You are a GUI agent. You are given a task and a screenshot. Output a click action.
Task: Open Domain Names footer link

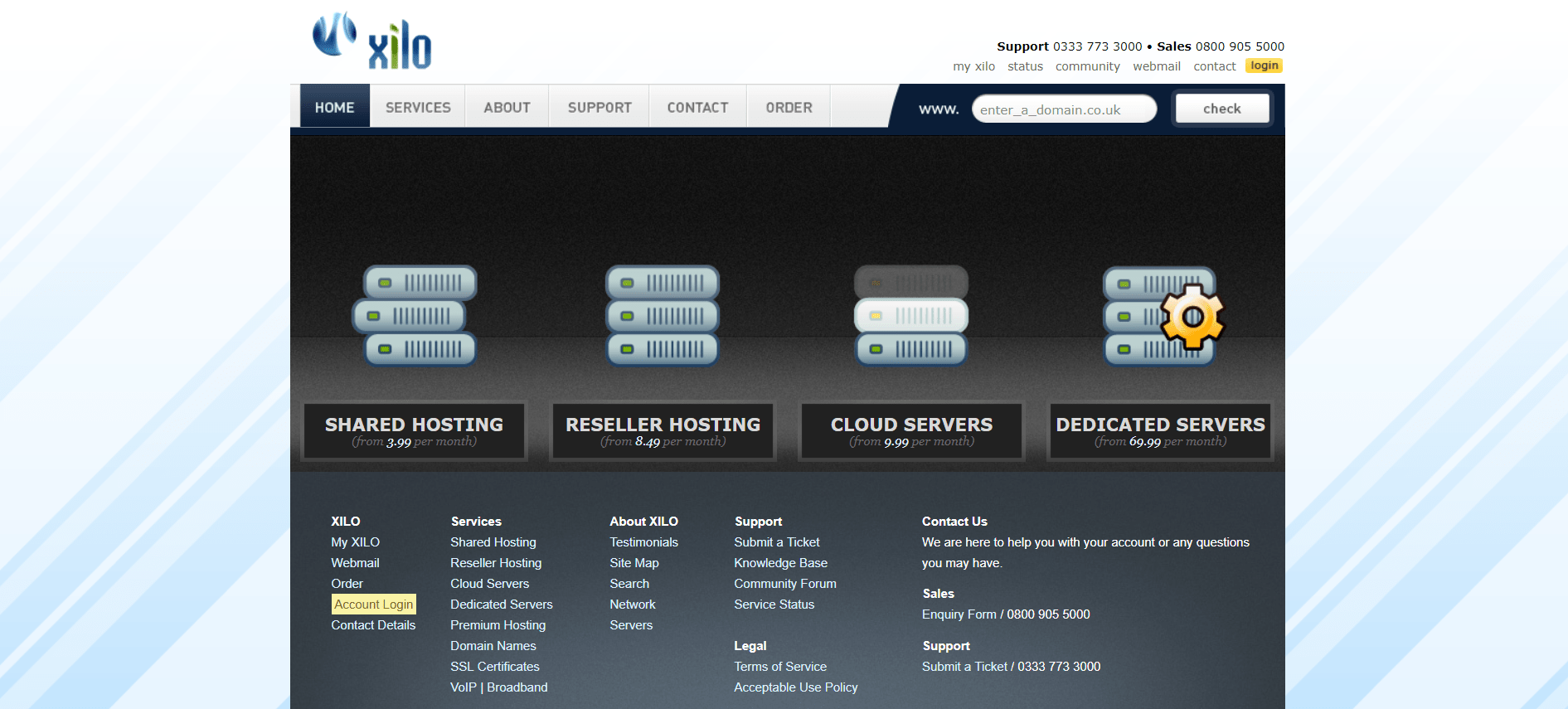(x=493, y=646)
